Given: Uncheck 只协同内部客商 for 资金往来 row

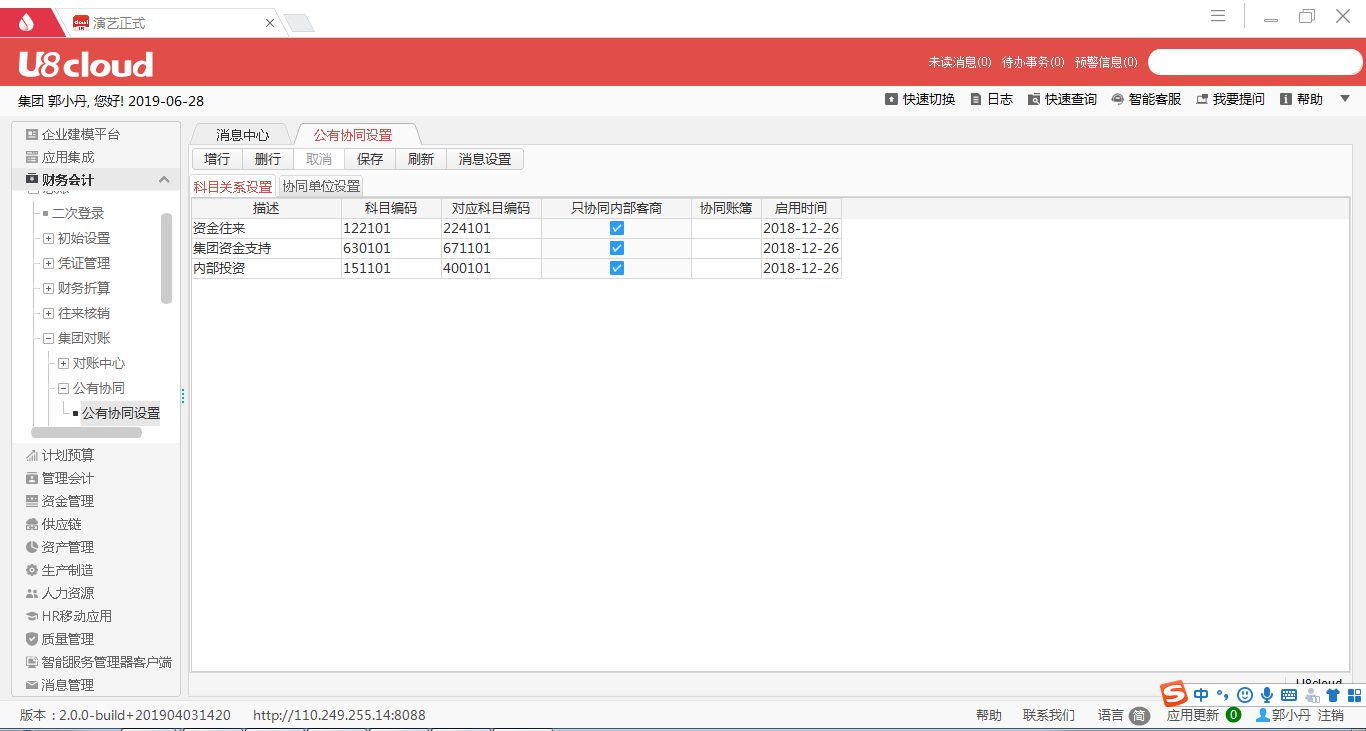Looking at the screenshot, I should coord(617,228).
